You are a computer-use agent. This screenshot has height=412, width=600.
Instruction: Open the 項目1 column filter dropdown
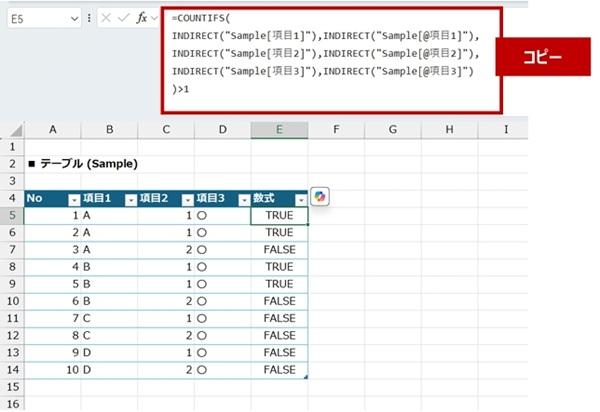click(x=130, y=198)
